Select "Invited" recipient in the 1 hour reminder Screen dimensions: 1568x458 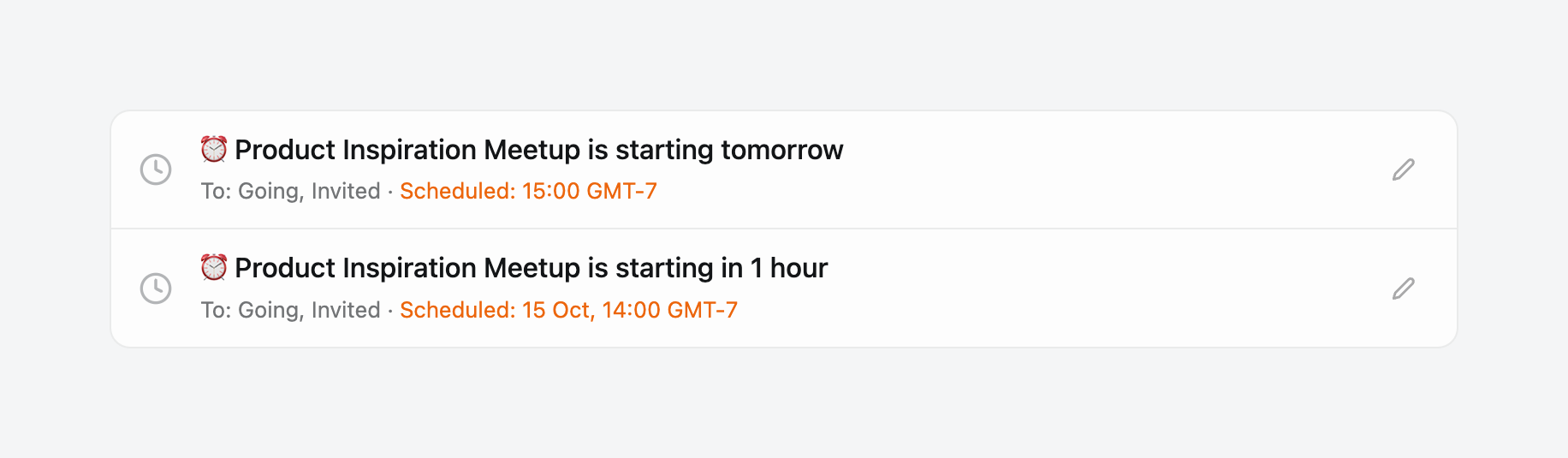coord(346,310)
